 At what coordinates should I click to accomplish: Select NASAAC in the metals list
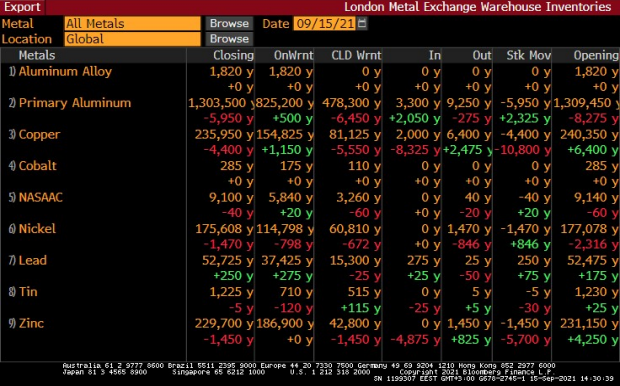pyautogui.click(x=41, y=197)
